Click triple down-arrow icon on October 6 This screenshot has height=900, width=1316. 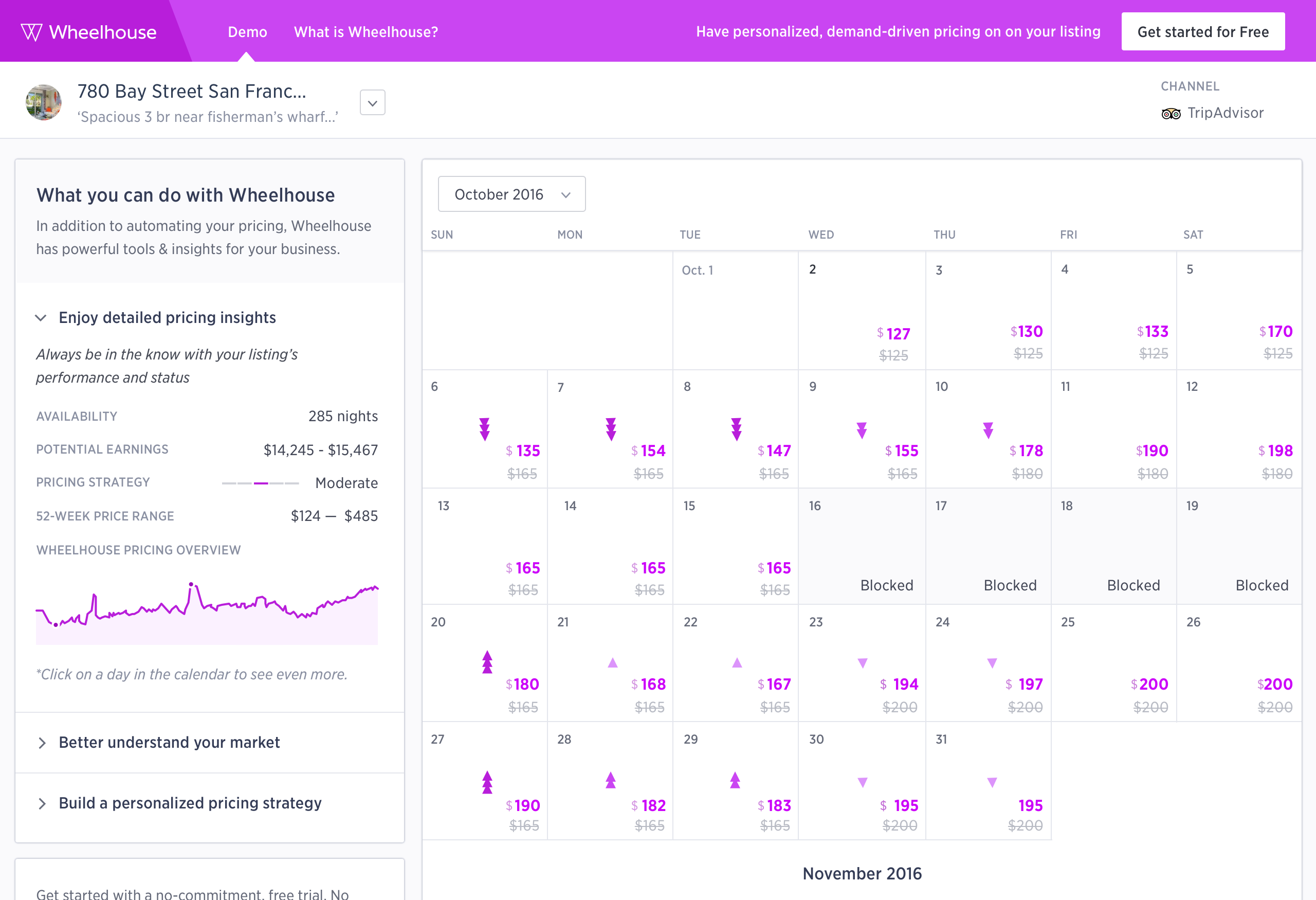pos(484,429)
